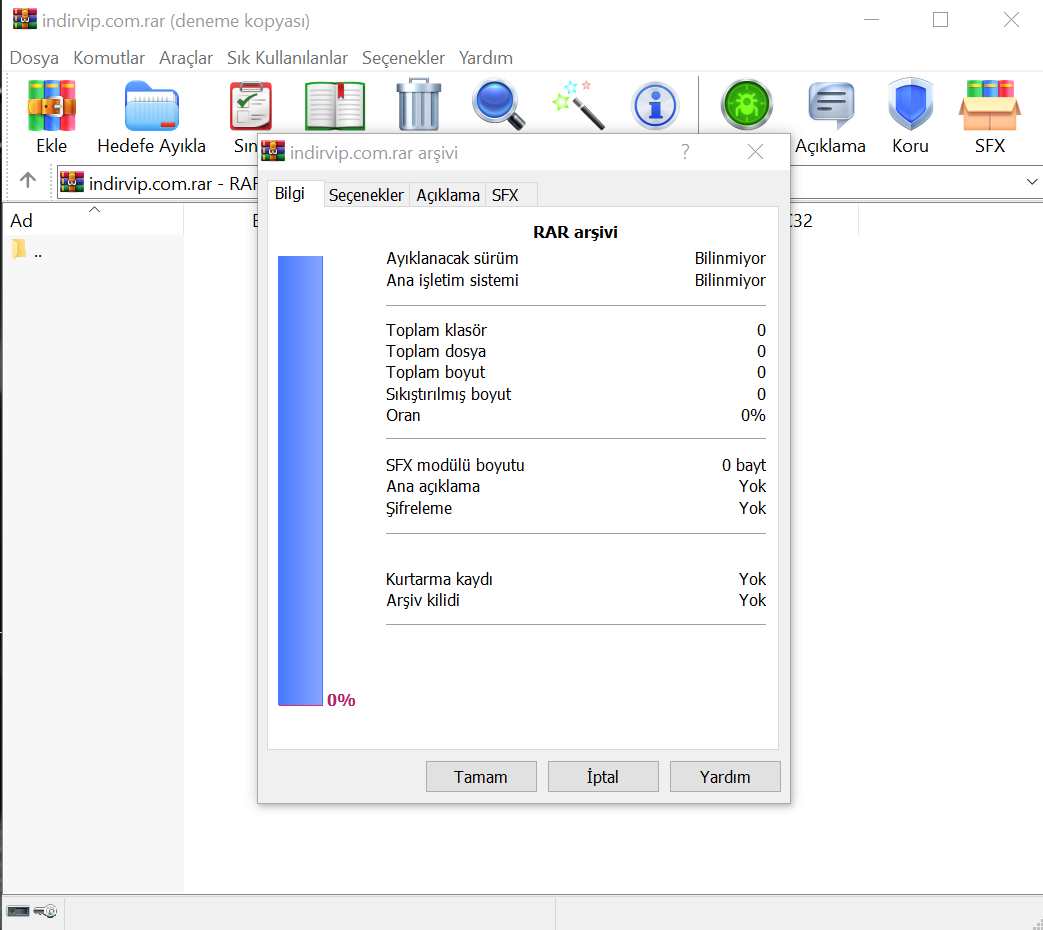Click the Ekle (add to archive) toolbar icon
Image resolution: width=1043 pixels, height=930 pixels.
point(52,106)
